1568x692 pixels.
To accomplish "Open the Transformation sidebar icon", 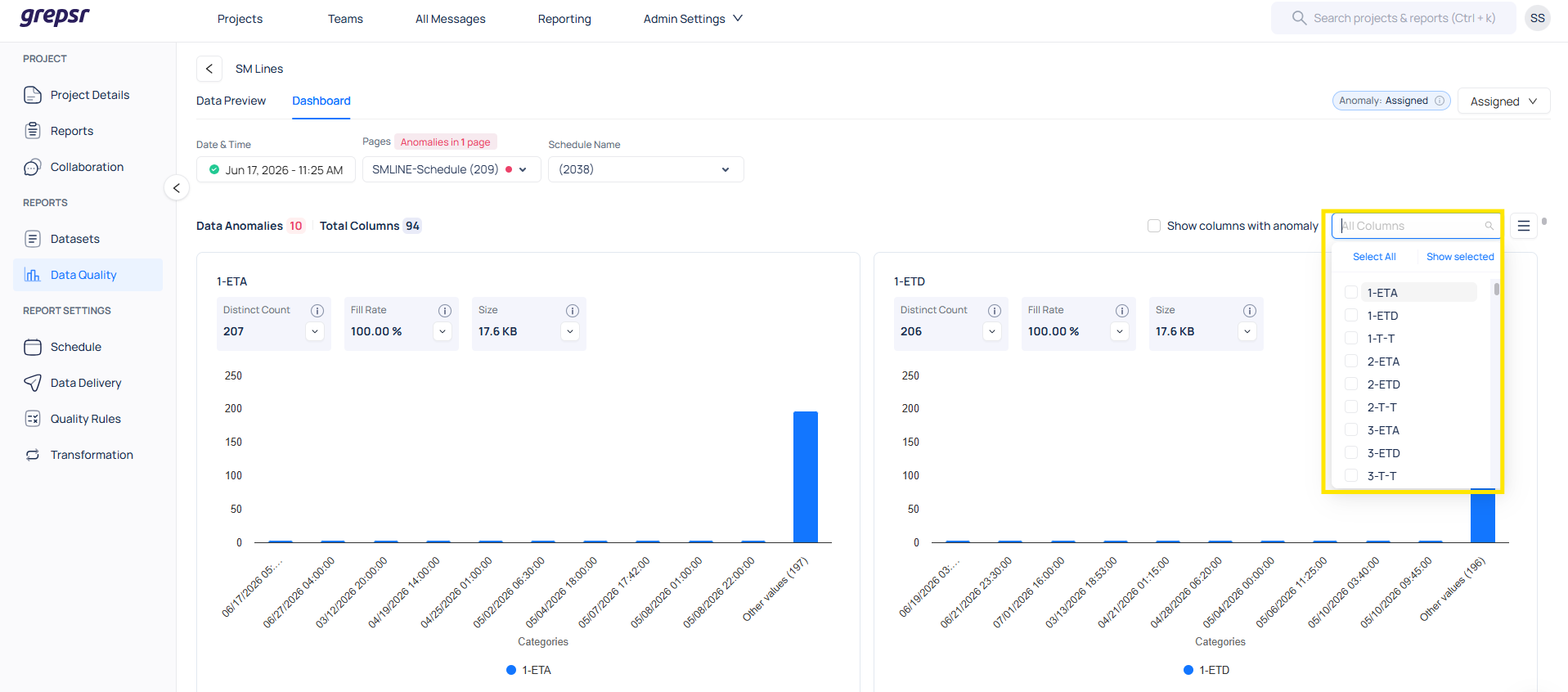I will [x=33, y=455].
